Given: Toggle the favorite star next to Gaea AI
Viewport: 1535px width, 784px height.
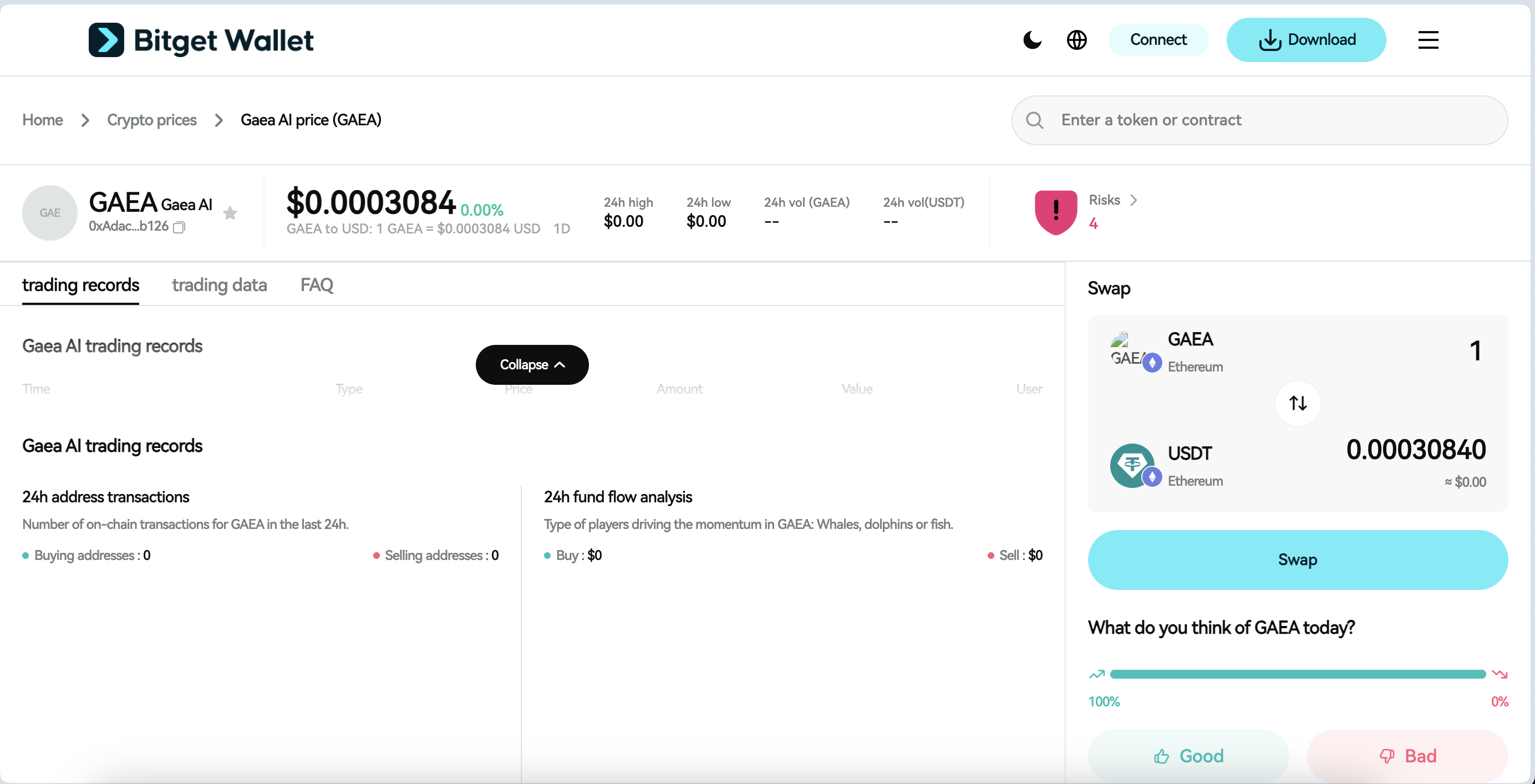Looking at the screenshot, I should 230,213.
